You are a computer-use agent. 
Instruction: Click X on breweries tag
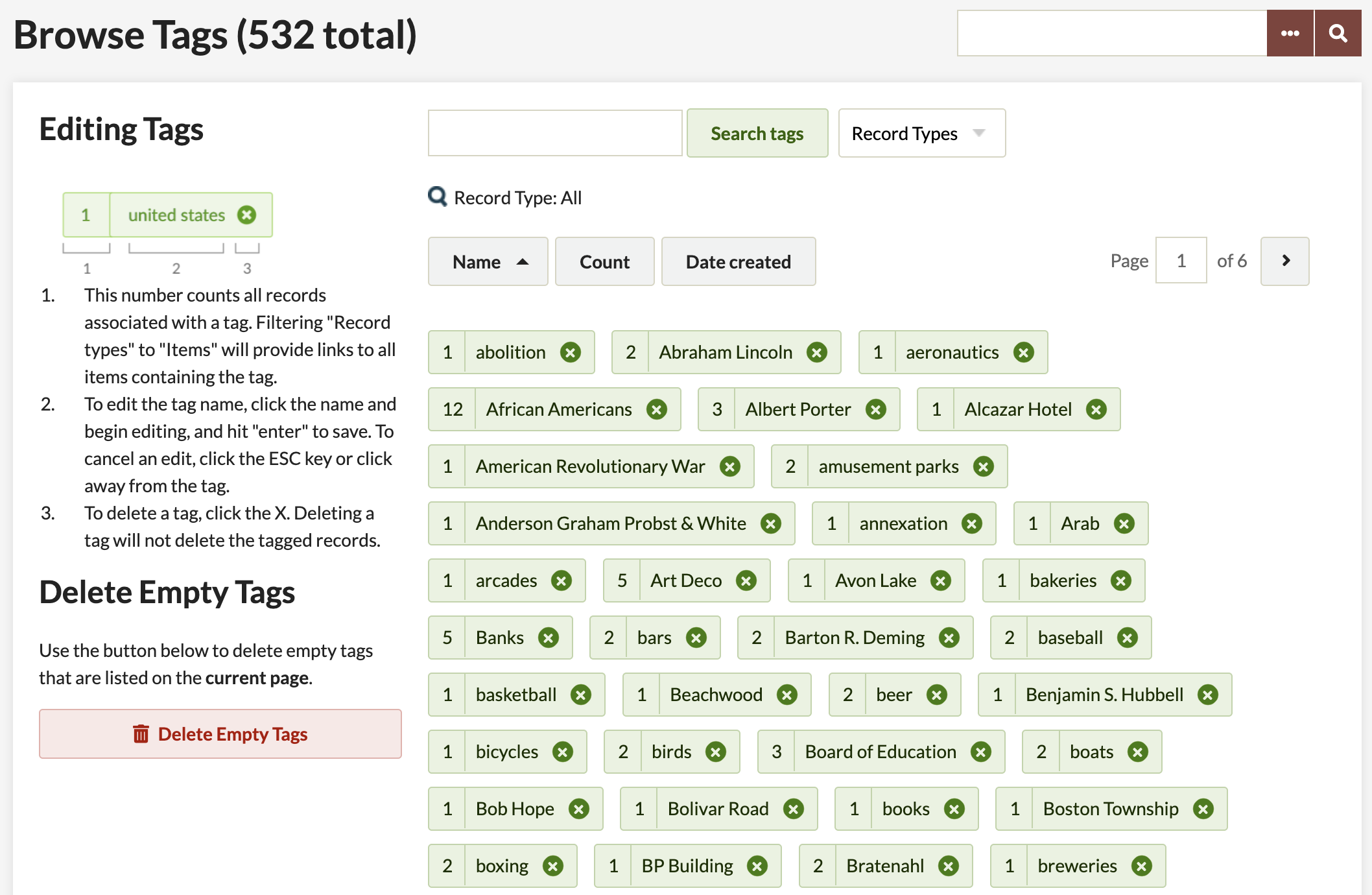[x=1142, y=866]
